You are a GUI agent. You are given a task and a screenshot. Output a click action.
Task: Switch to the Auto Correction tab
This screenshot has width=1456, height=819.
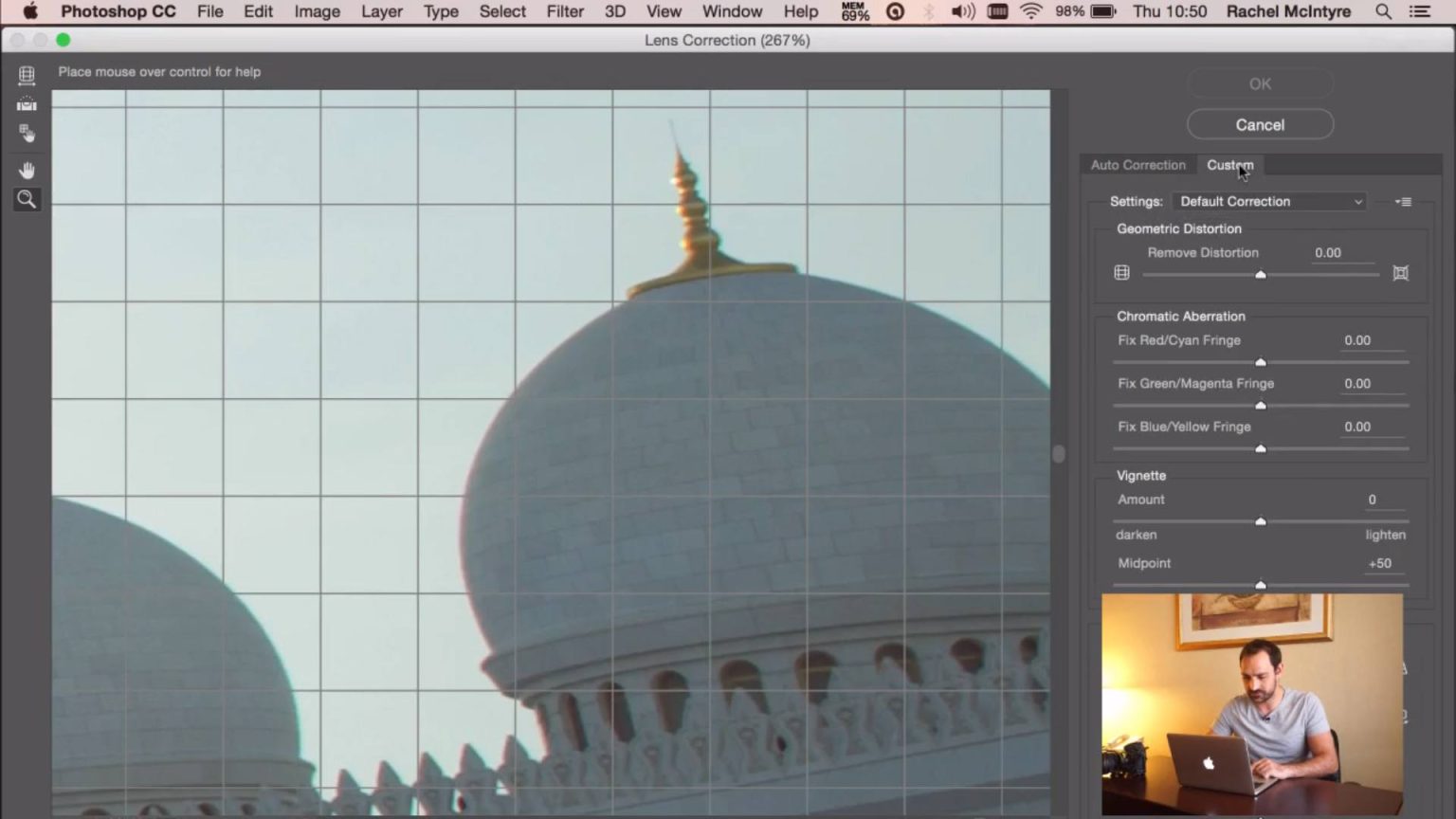[x=1137, y=165]
